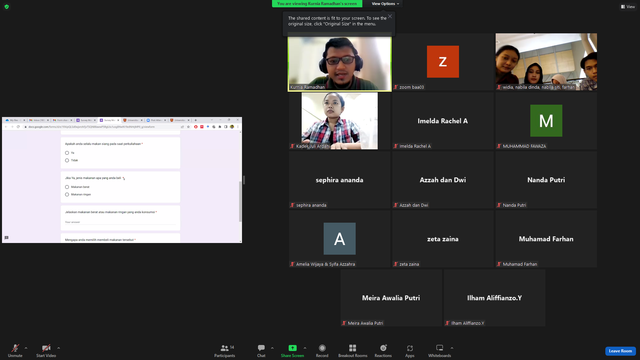Click the green encryption shield icon
The image size is (640, 360).
coord(7,7)
